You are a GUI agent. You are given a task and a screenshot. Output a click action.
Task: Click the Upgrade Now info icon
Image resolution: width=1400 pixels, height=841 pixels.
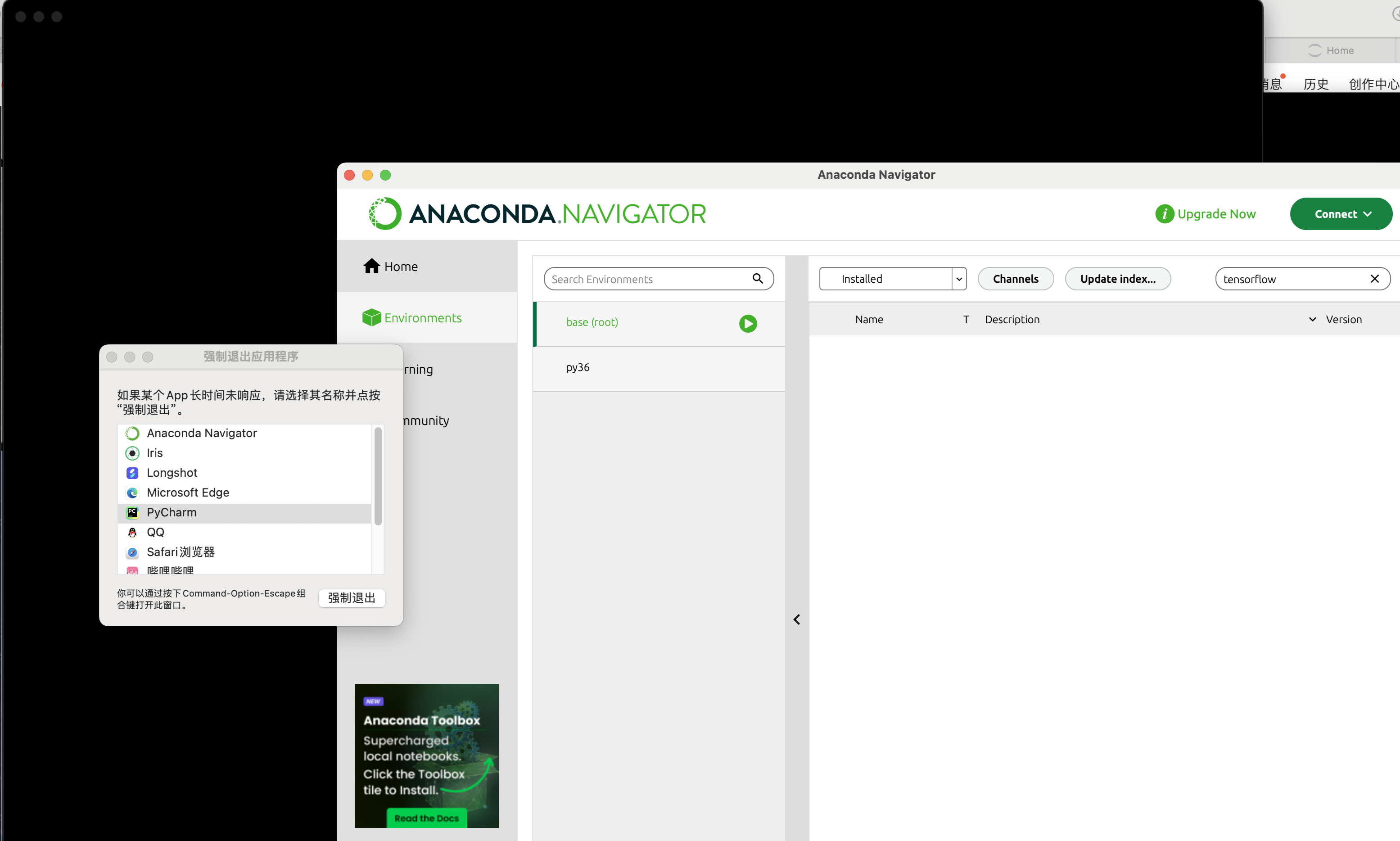1164,214
